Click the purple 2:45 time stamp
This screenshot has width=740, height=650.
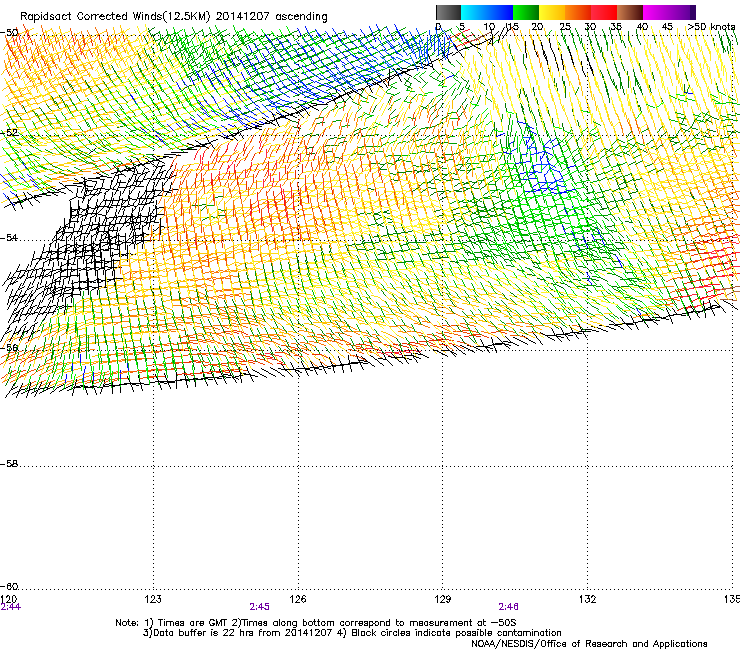point(260,607)
